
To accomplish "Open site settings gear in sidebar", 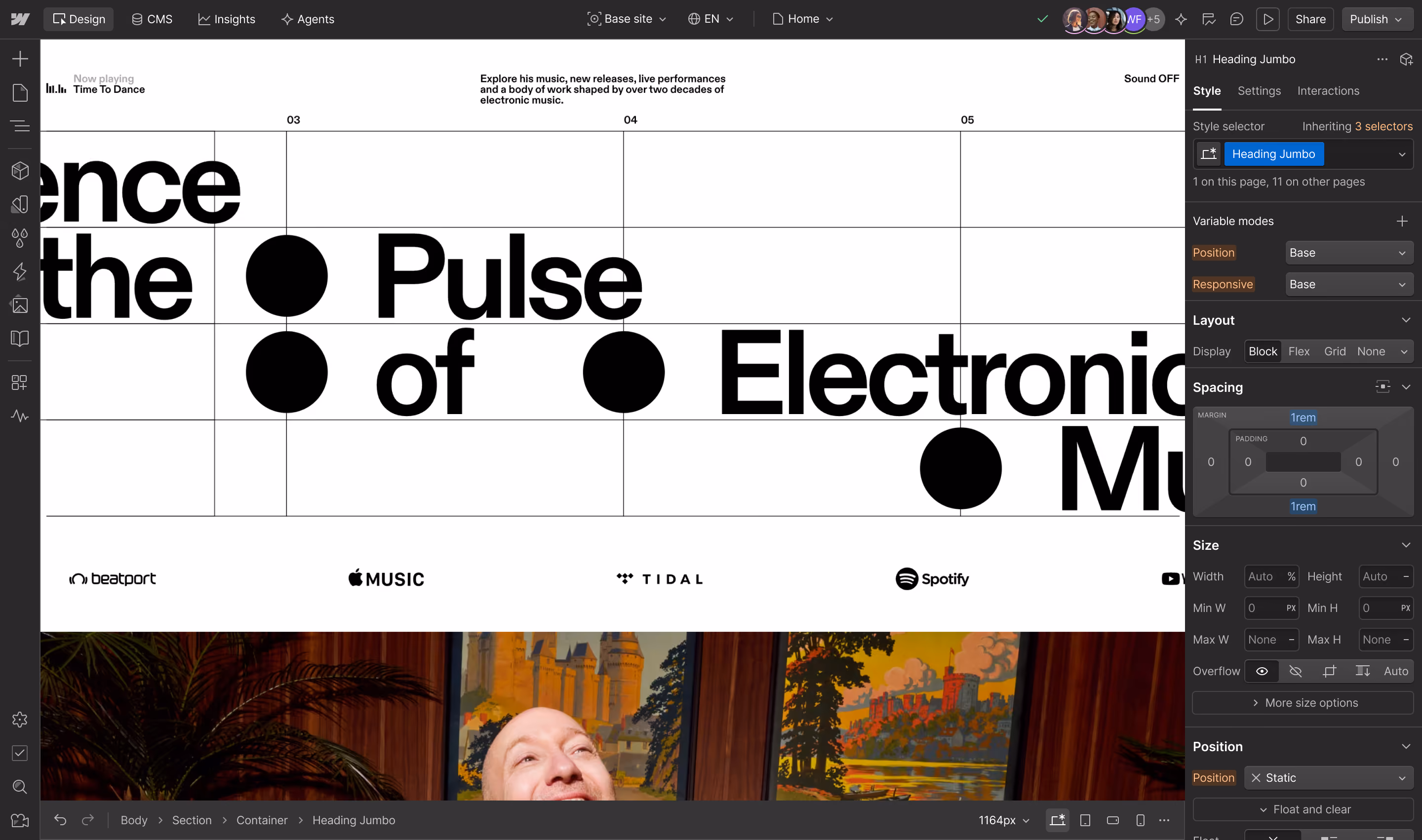I will [20, 720].
